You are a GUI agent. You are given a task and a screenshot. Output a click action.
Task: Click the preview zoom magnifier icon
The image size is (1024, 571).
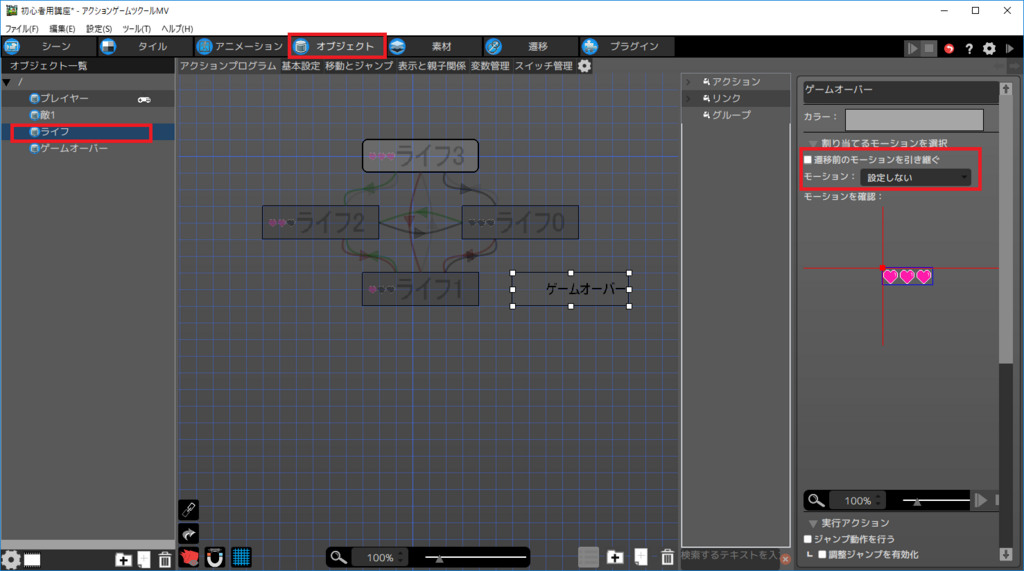[816, 500]
